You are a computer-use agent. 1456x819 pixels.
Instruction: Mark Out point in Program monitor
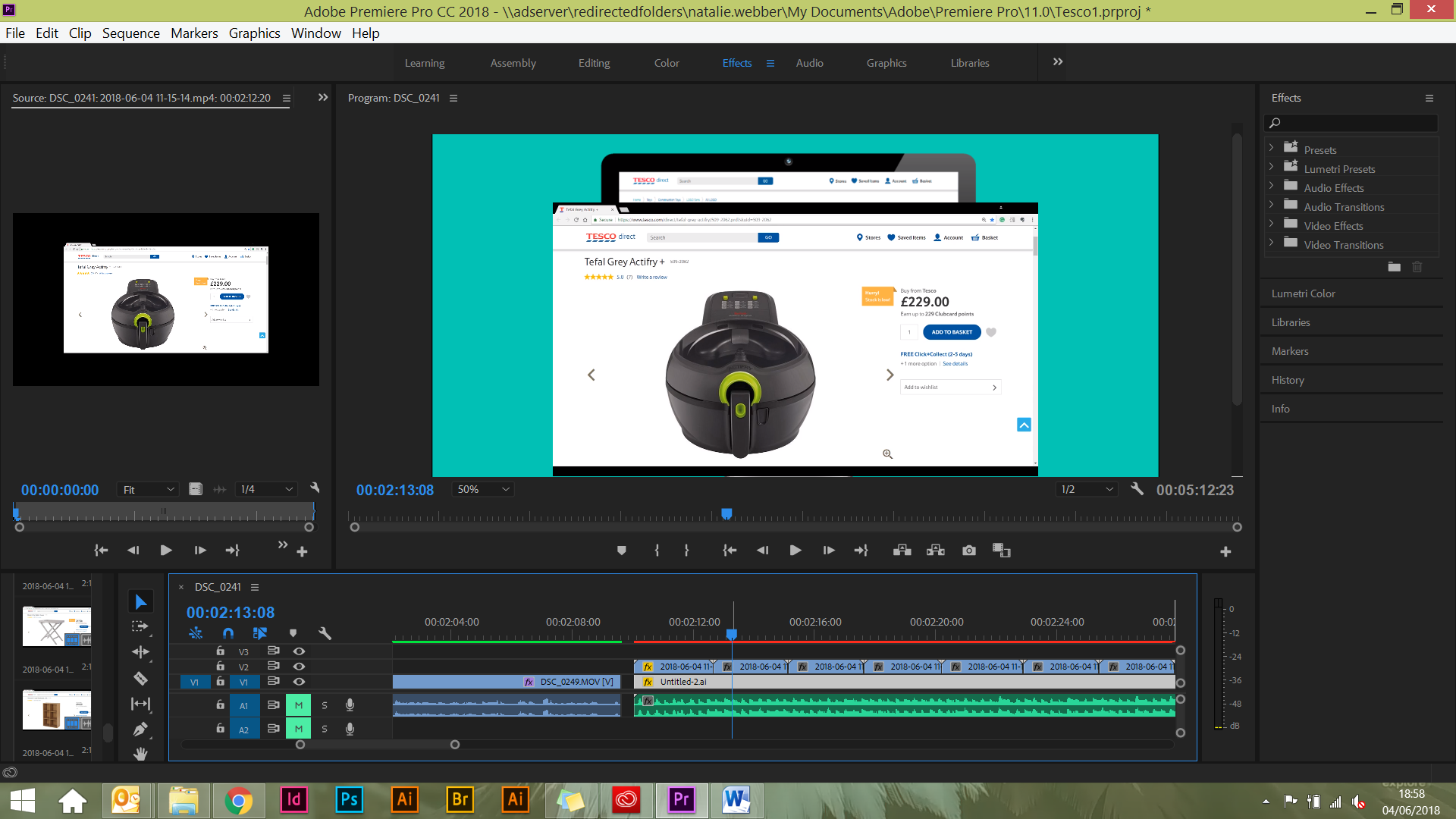pyautogui.click(x=686, y=551)
